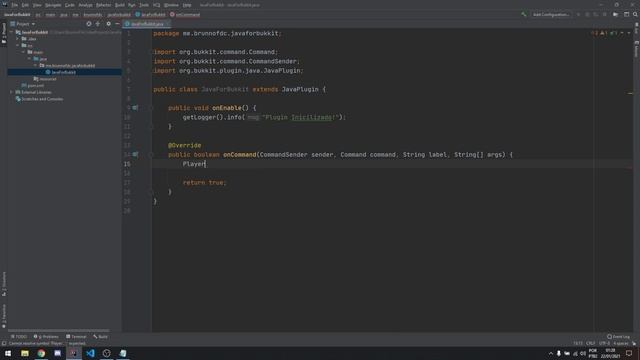640x360 pixels.
Task: Click the Expand All icon in Project panel
Action: (98, 24)
